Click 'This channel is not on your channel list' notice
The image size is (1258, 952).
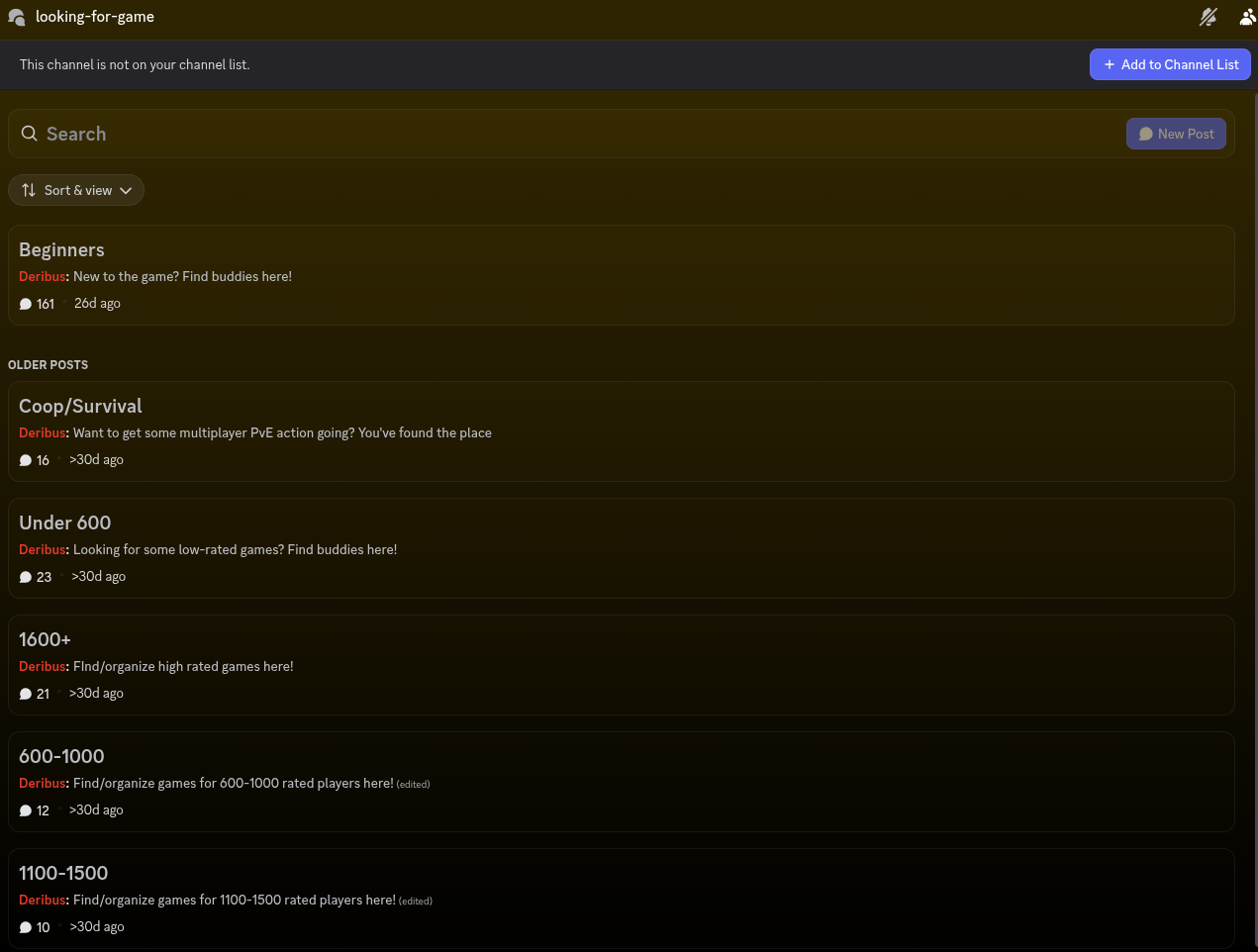click(x=135, y=64)
